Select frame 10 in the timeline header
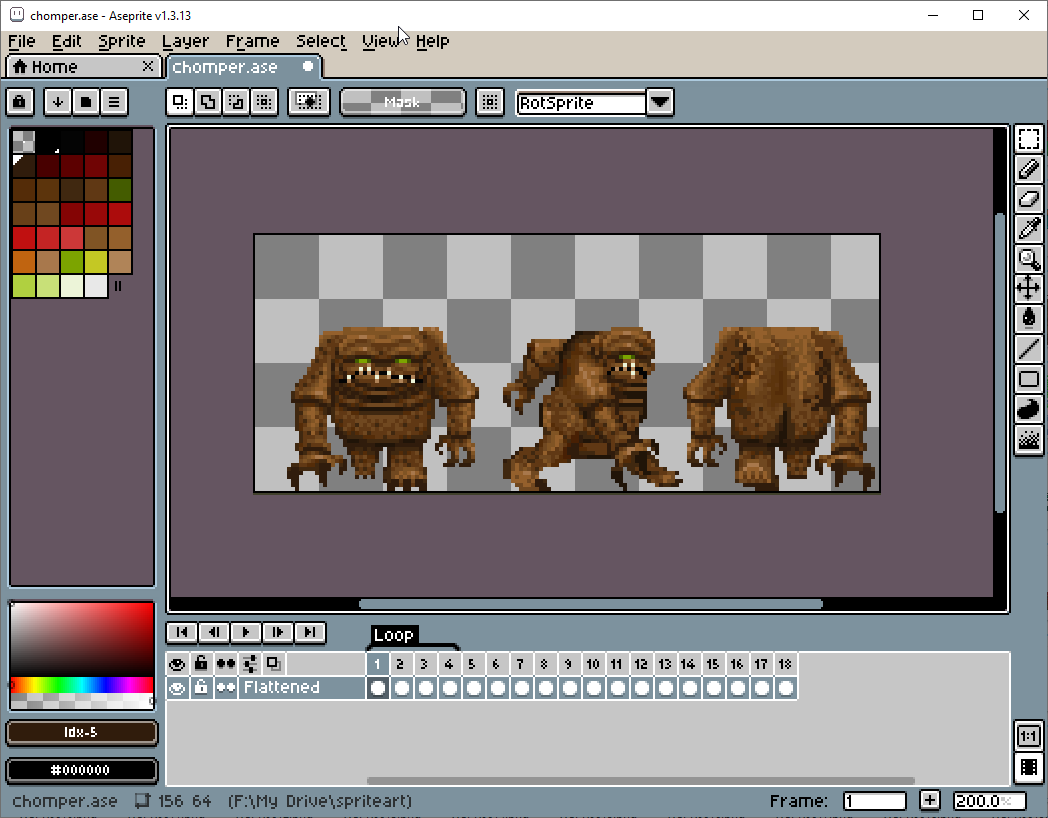Screen dimensions: 1048x818 593,664
